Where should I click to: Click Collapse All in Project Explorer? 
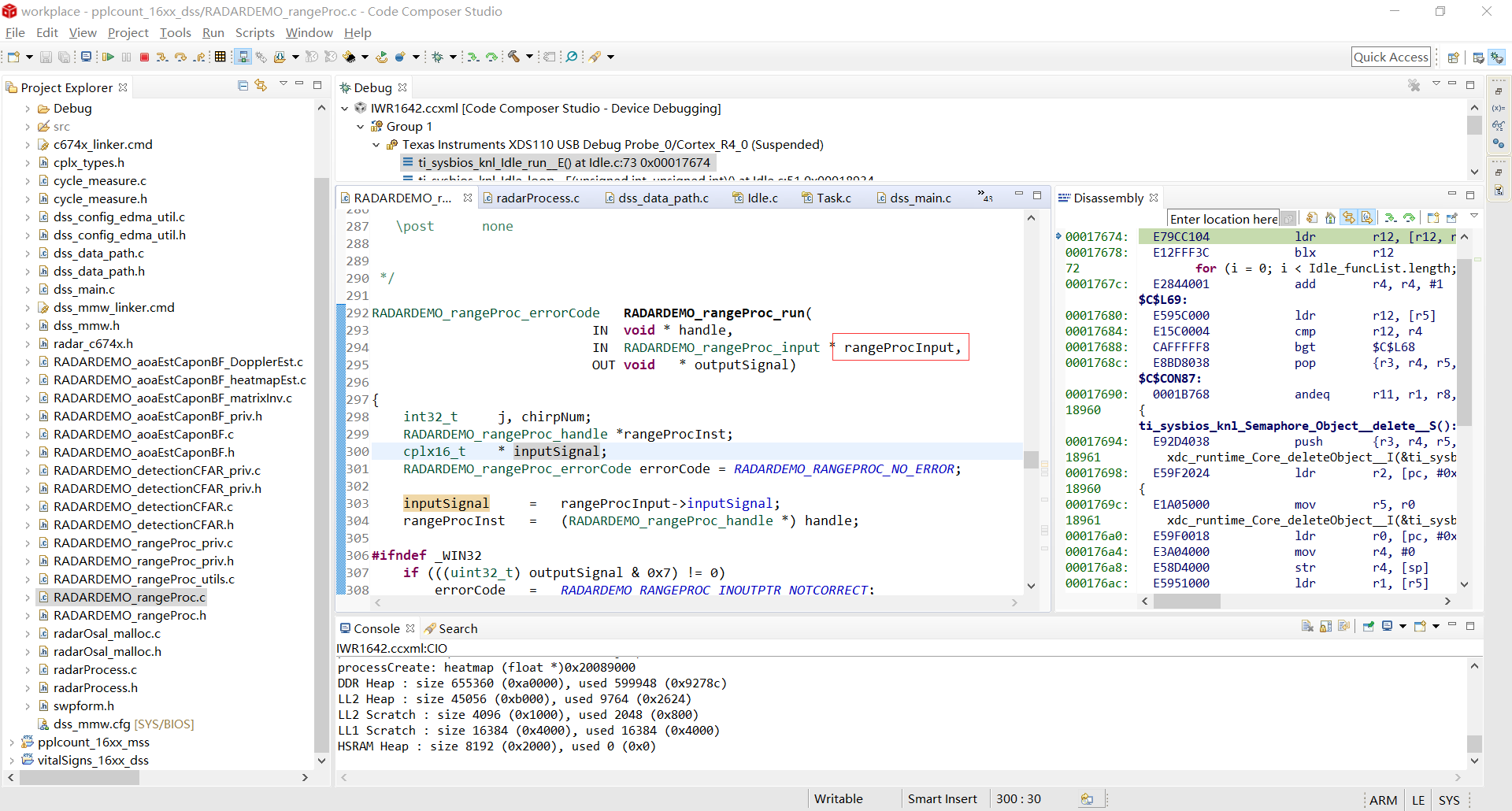tap(243, 85)
